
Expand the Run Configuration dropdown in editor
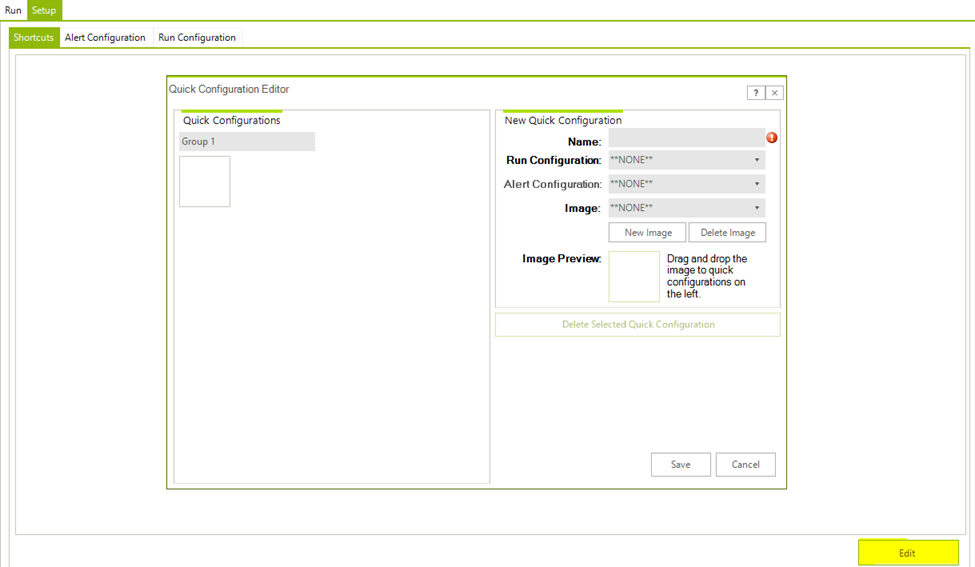(686, 160)
